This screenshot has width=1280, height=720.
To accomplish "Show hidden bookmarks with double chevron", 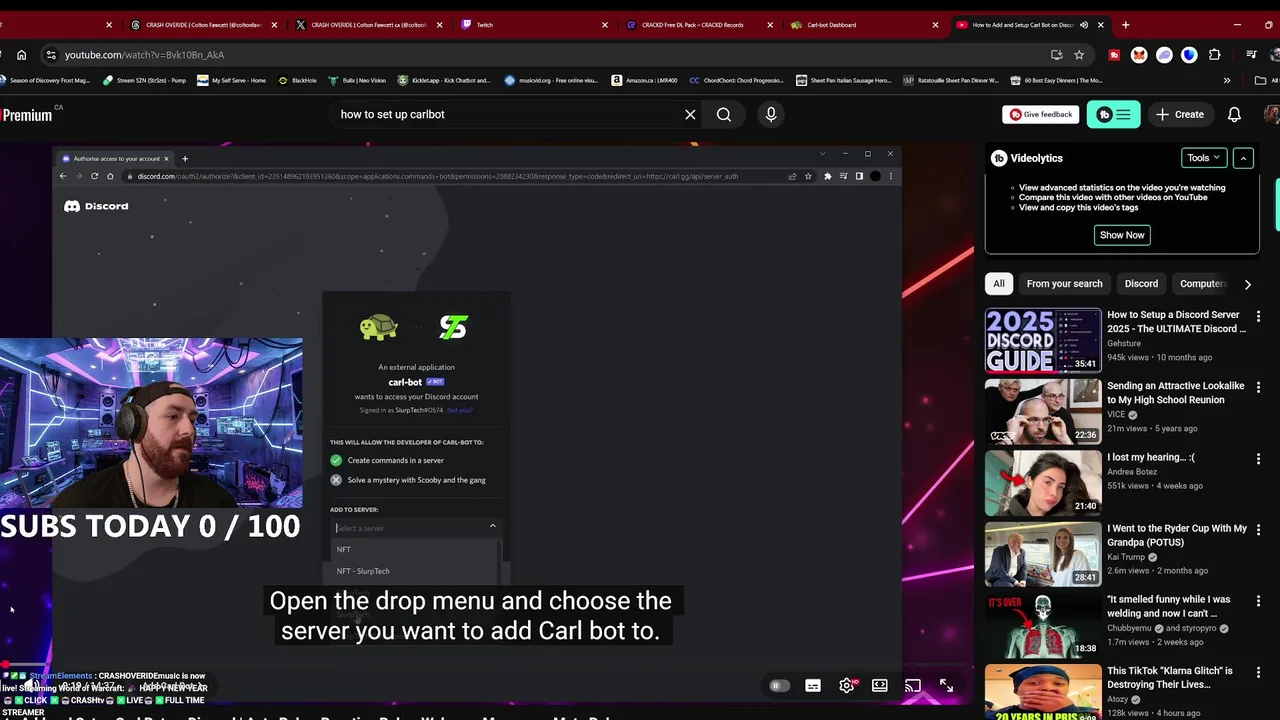I will coord(1227,80).
